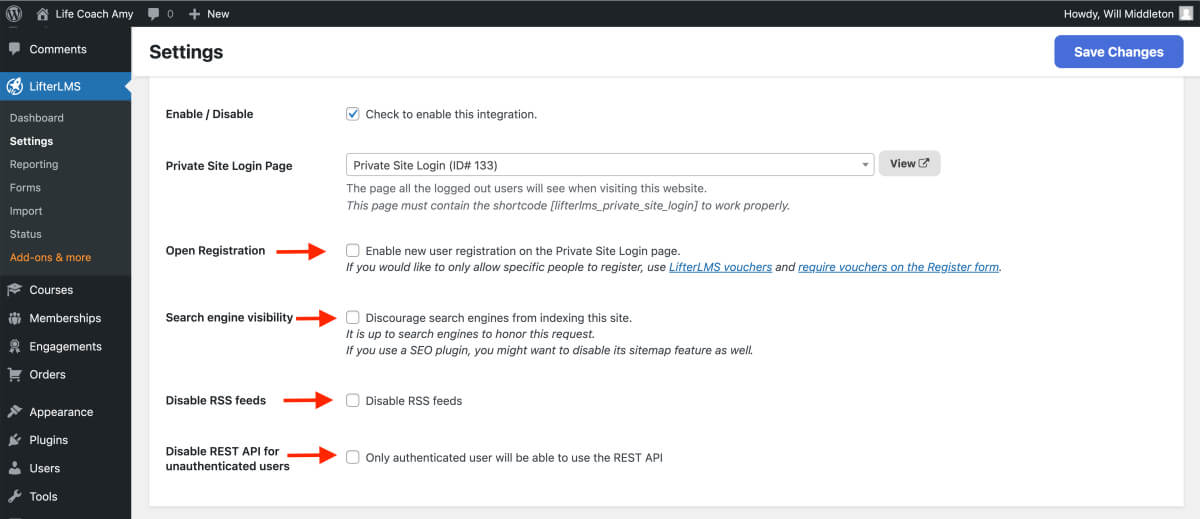Open the comments bubble icon in admin bar
Screen dimensions: 1200x519
[x=152, y=14]
